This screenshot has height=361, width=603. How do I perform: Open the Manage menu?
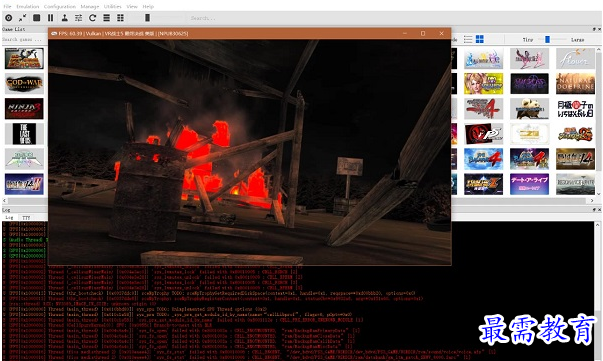click(x=90, y=6)
